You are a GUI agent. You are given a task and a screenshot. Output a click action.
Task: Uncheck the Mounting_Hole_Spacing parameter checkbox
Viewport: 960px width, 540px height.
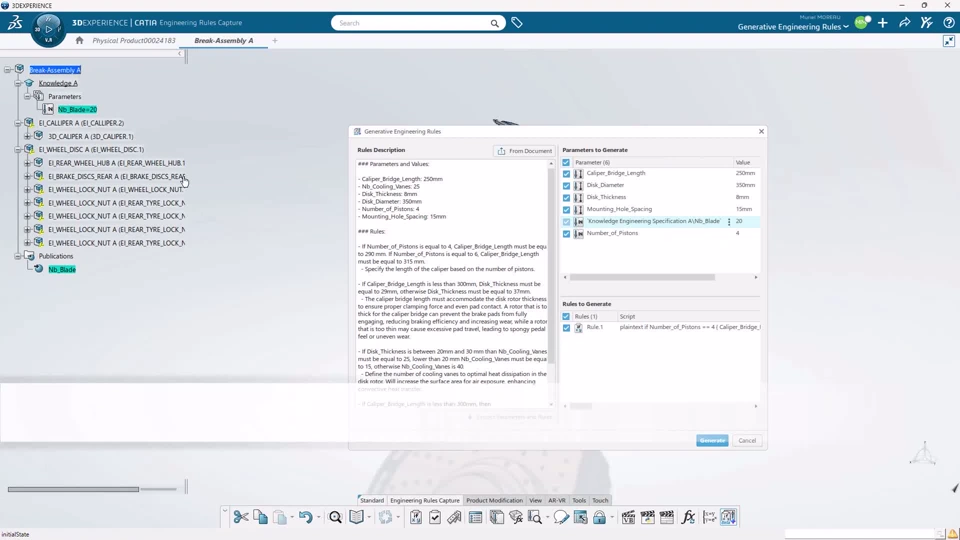click(x=566, y=209)
